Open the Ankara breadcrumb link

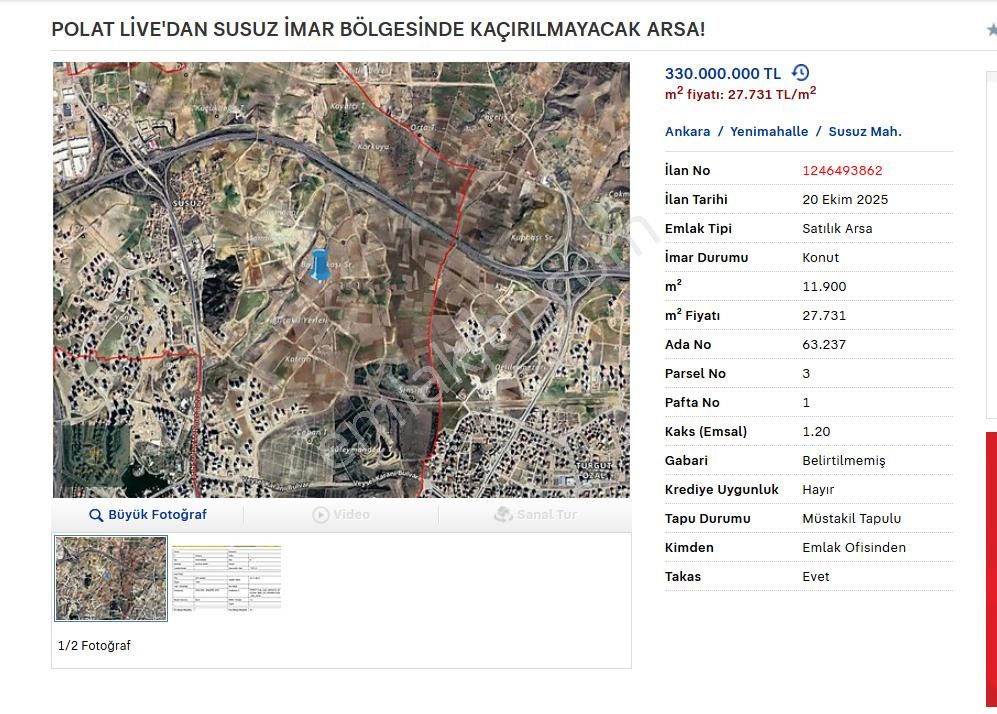coord(685,131)
